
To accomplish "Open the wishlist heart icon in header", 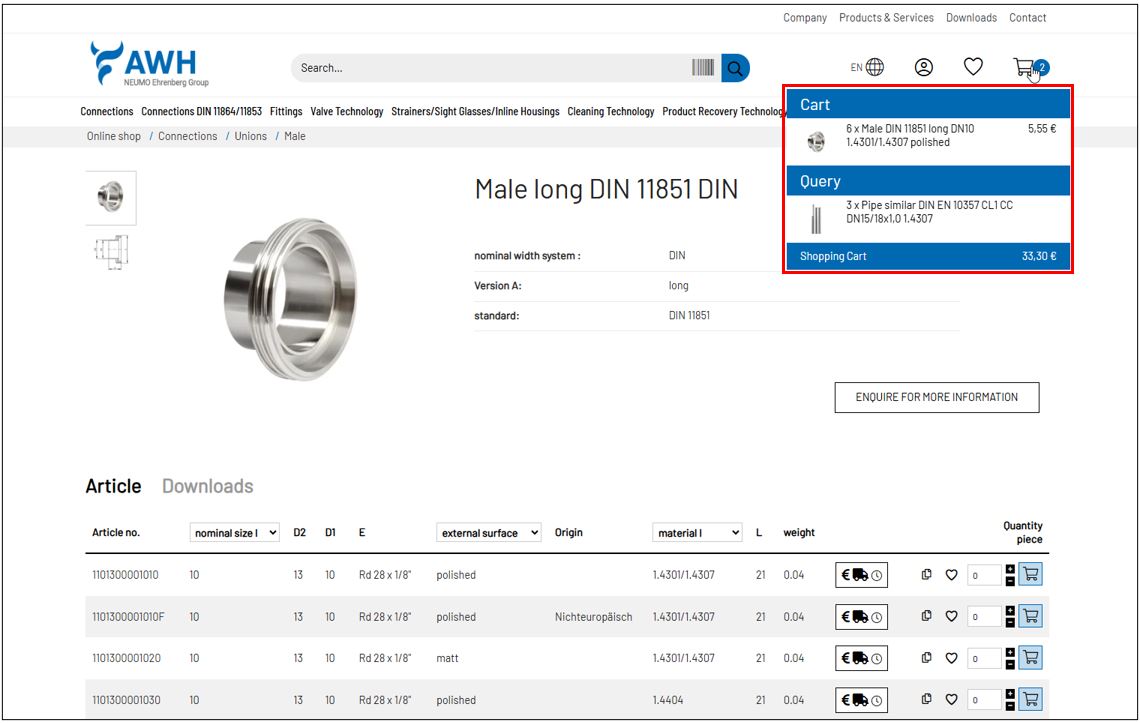I will (x=973, y=67).
